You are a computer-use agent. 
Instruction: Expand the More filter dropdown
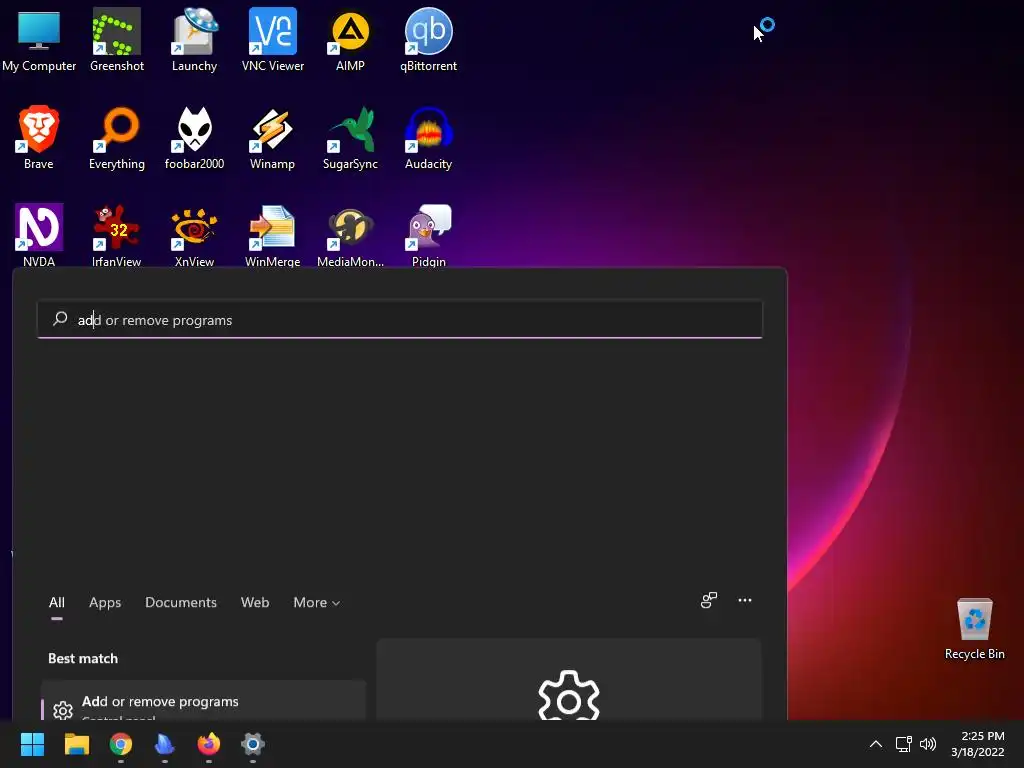point(317,602)
